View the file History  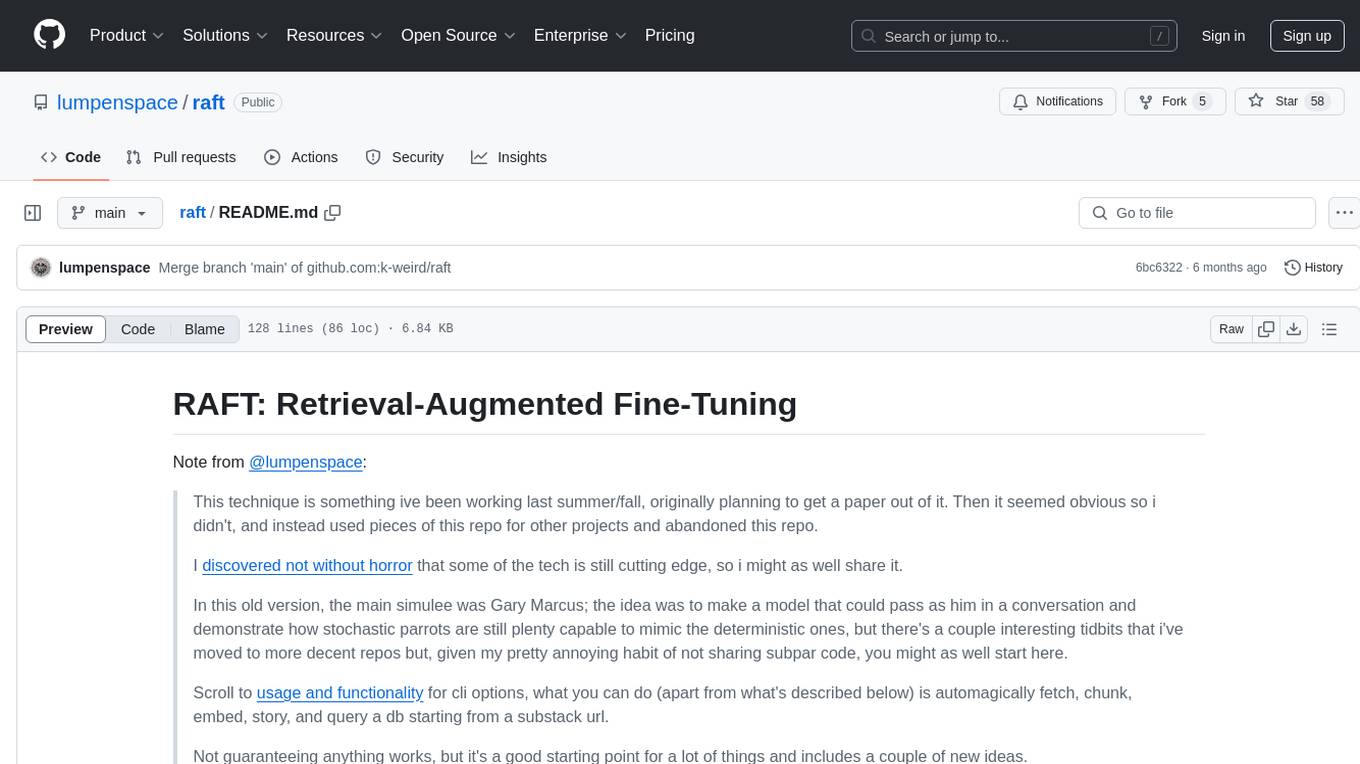tap(1313, 268)
